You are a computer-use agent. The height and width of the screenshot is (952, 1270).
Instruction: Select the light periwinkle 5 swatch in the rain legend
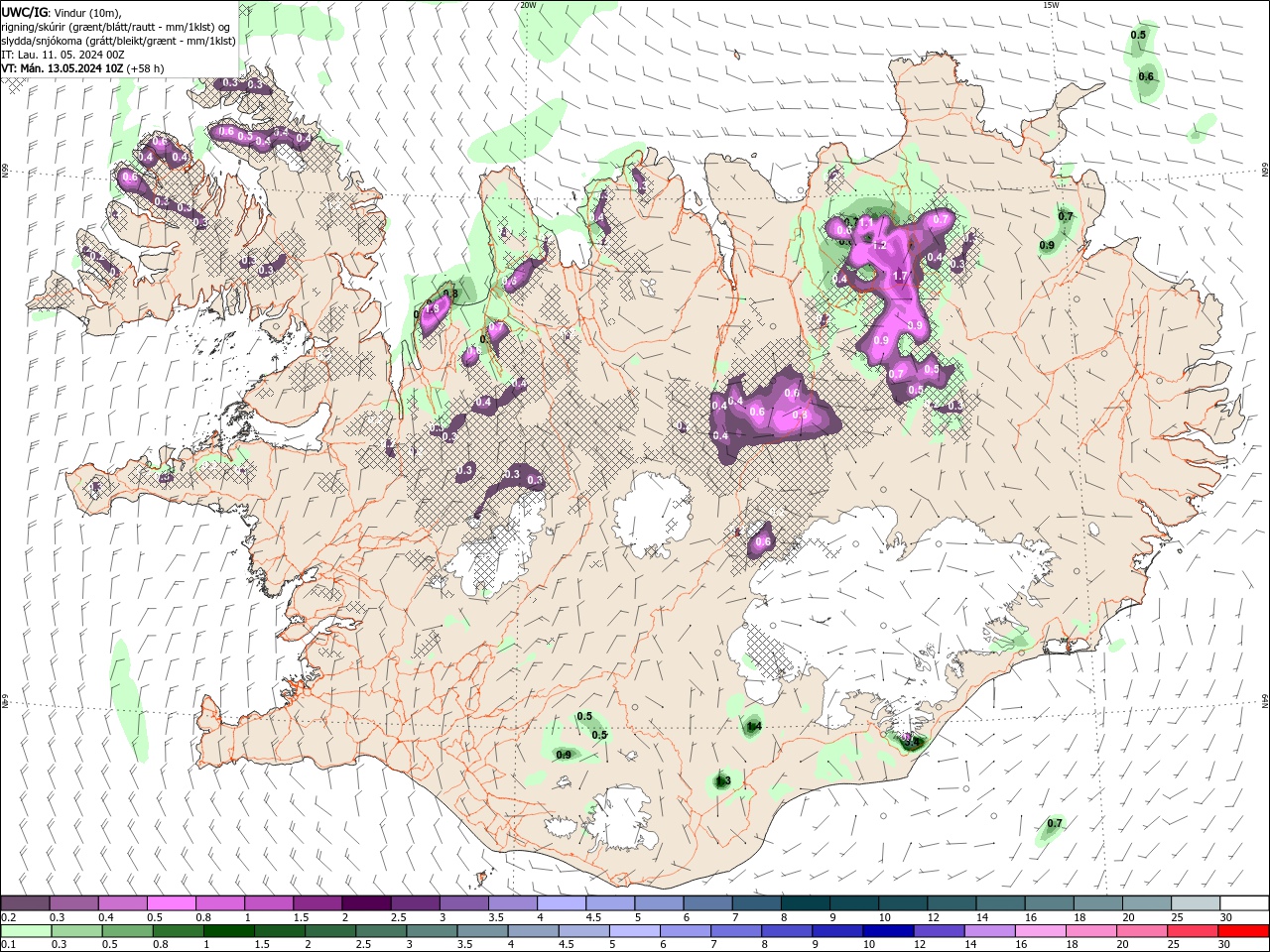[634, 931]
